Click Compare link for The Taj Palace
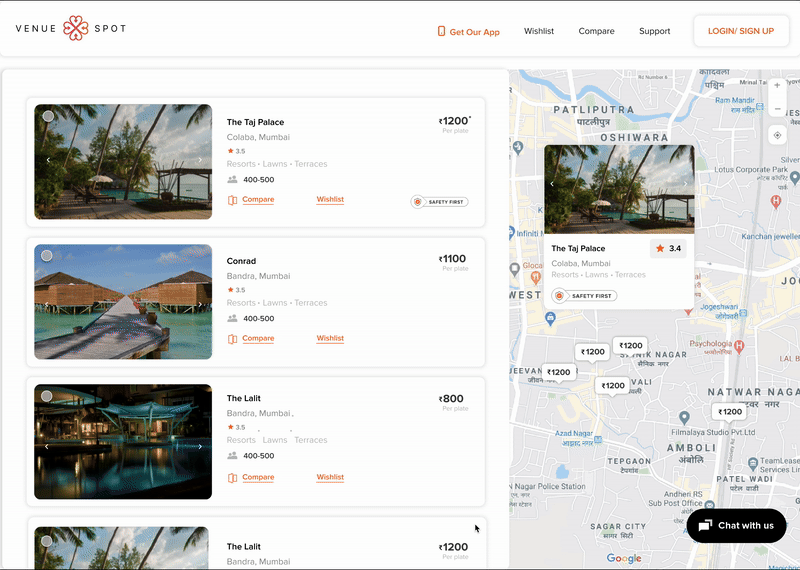 point(258,200)
